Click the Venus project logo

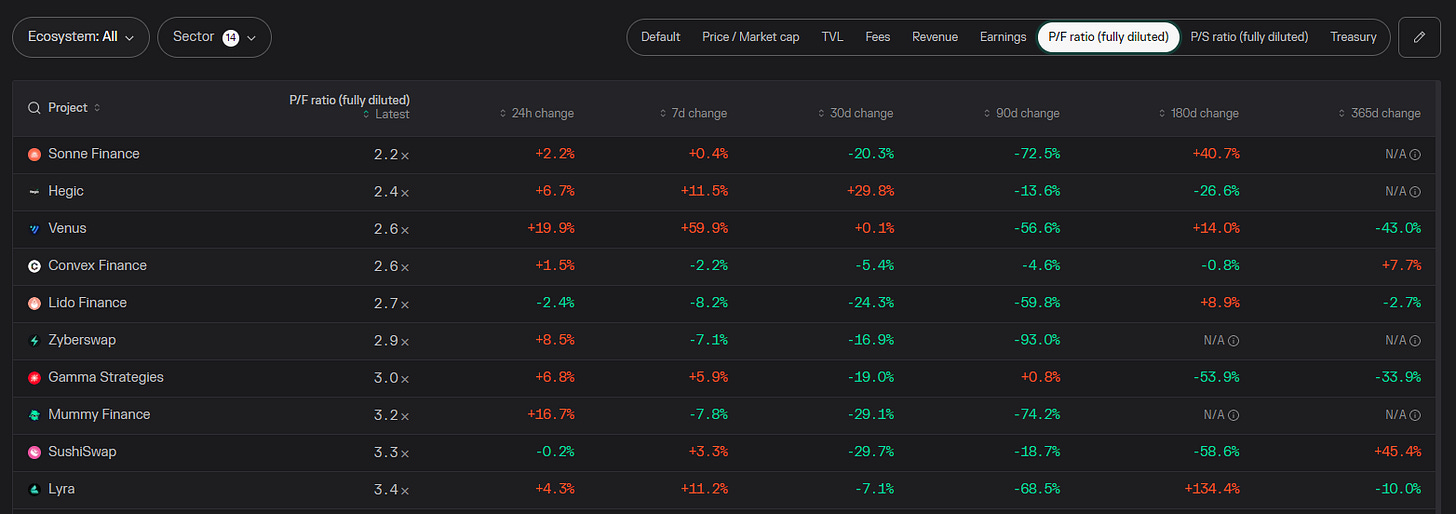tap(34, 228)
